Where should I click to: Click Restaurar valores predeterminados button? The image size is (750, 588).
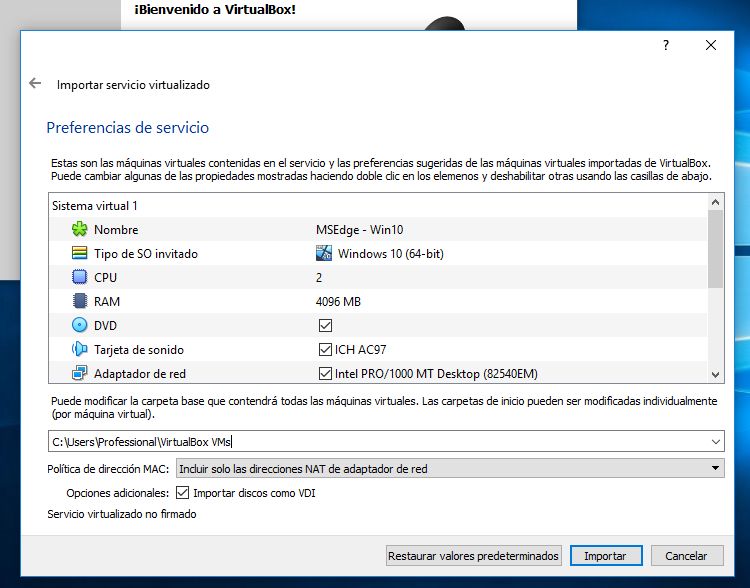pos(474,555)
